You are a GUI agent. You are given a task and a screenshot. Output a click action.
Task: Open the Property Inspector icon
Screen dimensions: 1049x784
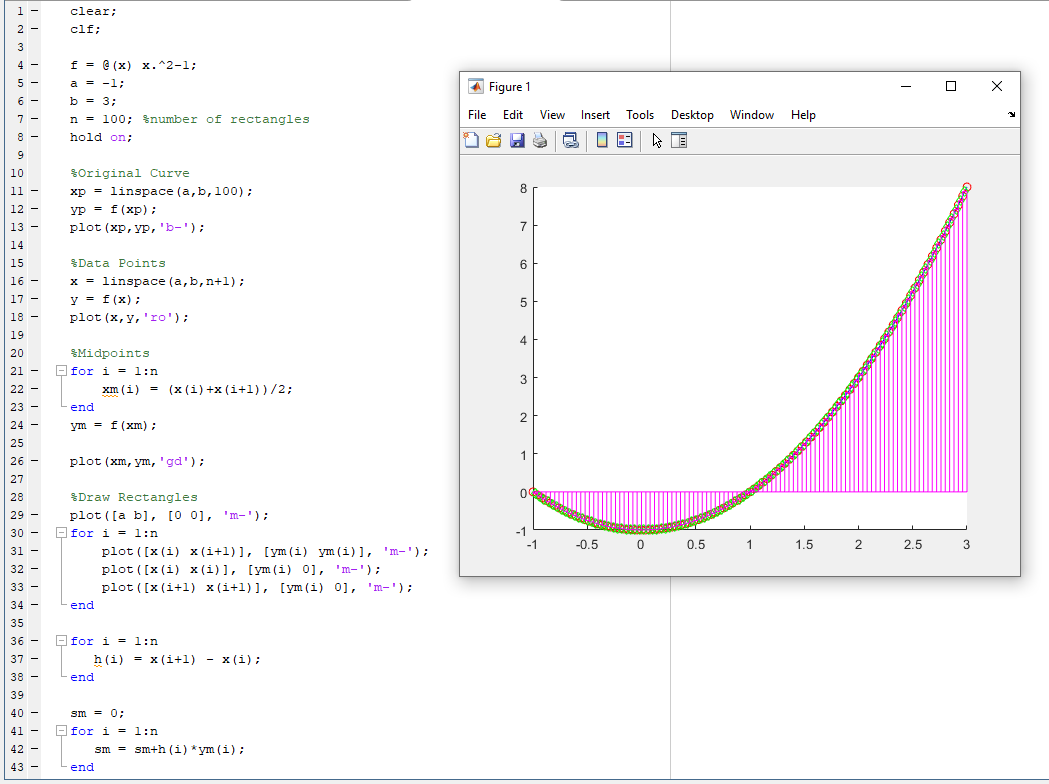pyautogui.click(x=679, y=140)
